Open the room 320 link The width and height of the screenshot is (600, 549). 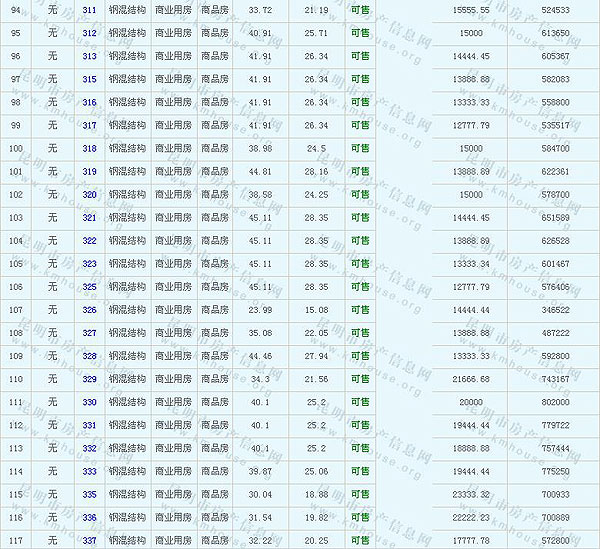tap(90, 194)
